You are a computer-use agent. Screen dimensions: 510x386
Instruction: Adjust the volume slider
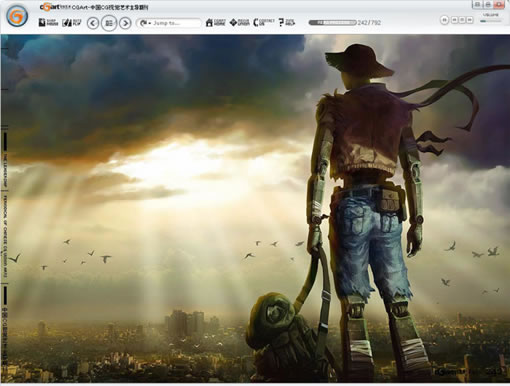[490, 21]
